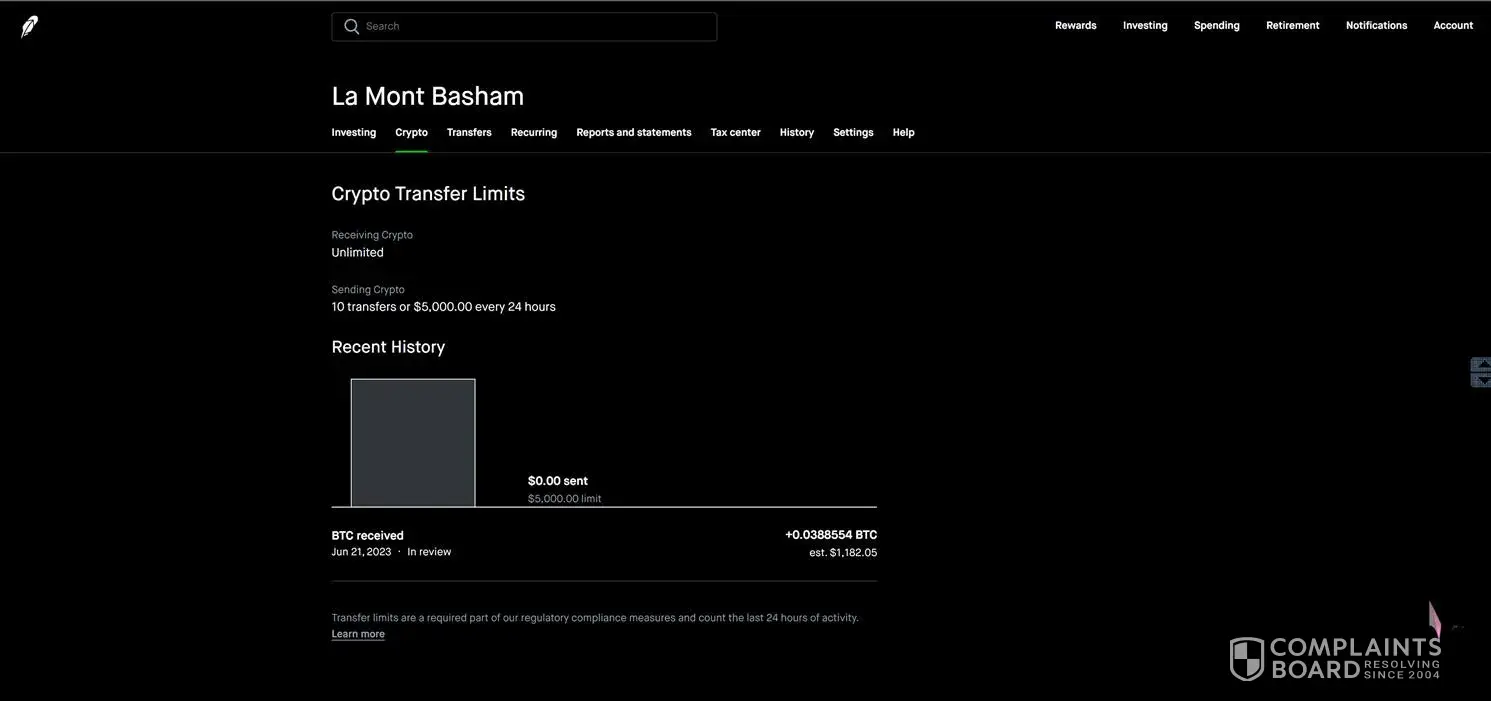Image resolution: width=1491 pixels, height=701 pixels.
Task: Click the Robinhood feather logo
Action: tap(29, 27)
